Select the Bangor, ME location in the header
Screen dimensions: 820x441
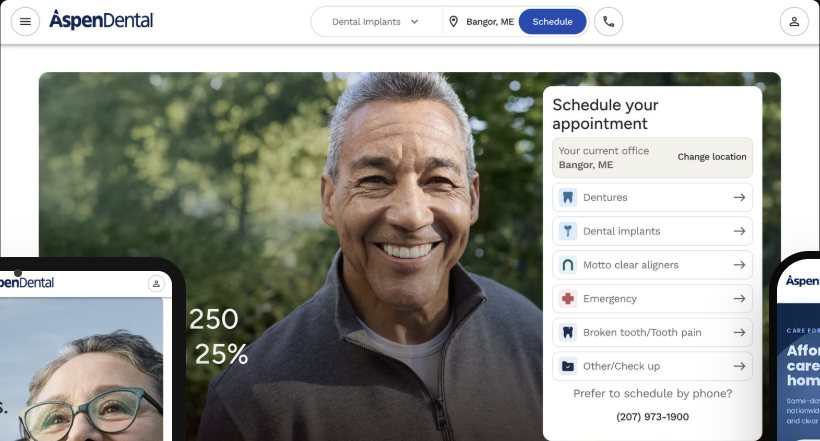pos(490,21)
